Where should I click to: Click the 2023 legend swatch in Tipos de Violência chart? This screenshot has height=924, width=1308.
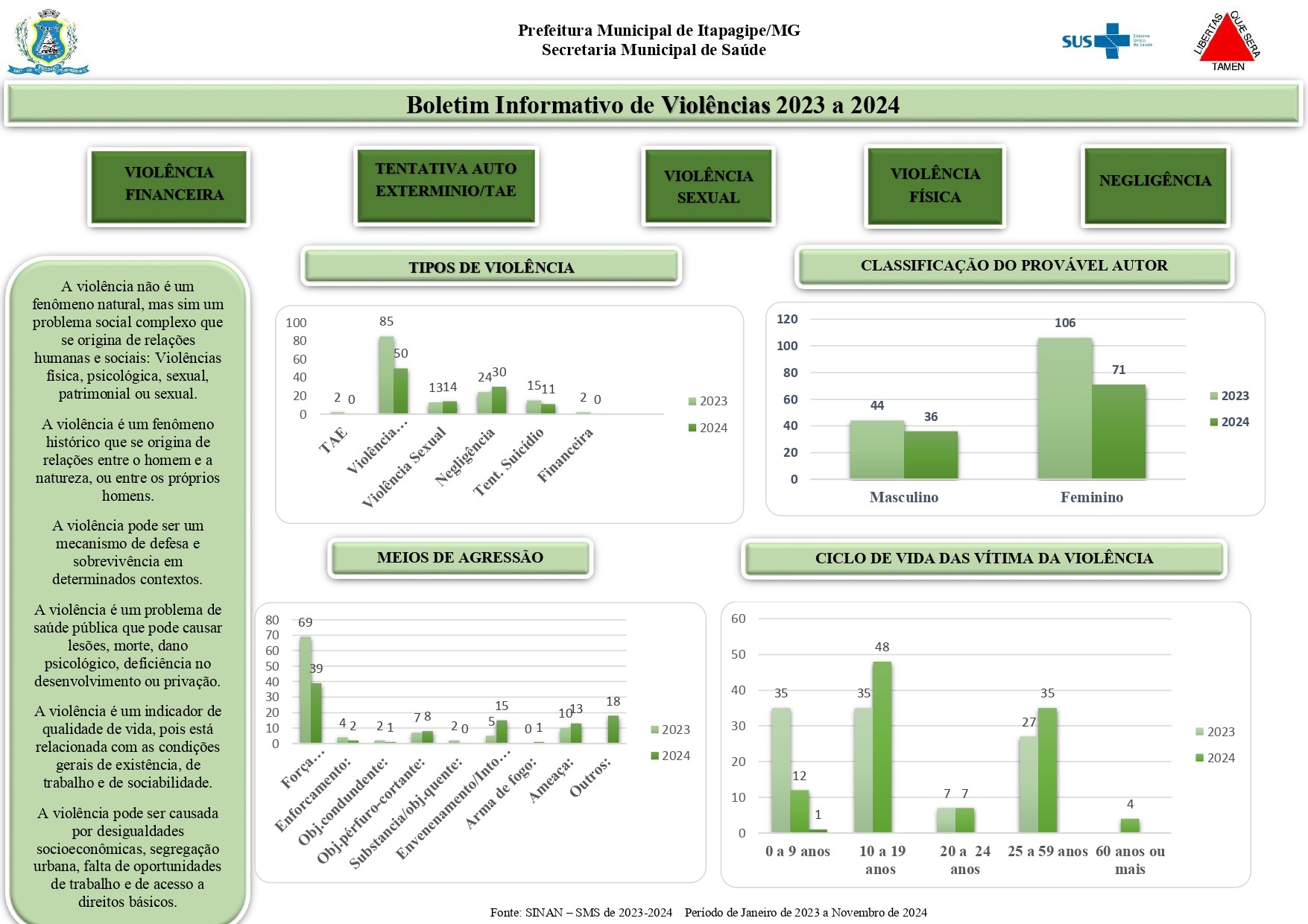coord(692,402)
